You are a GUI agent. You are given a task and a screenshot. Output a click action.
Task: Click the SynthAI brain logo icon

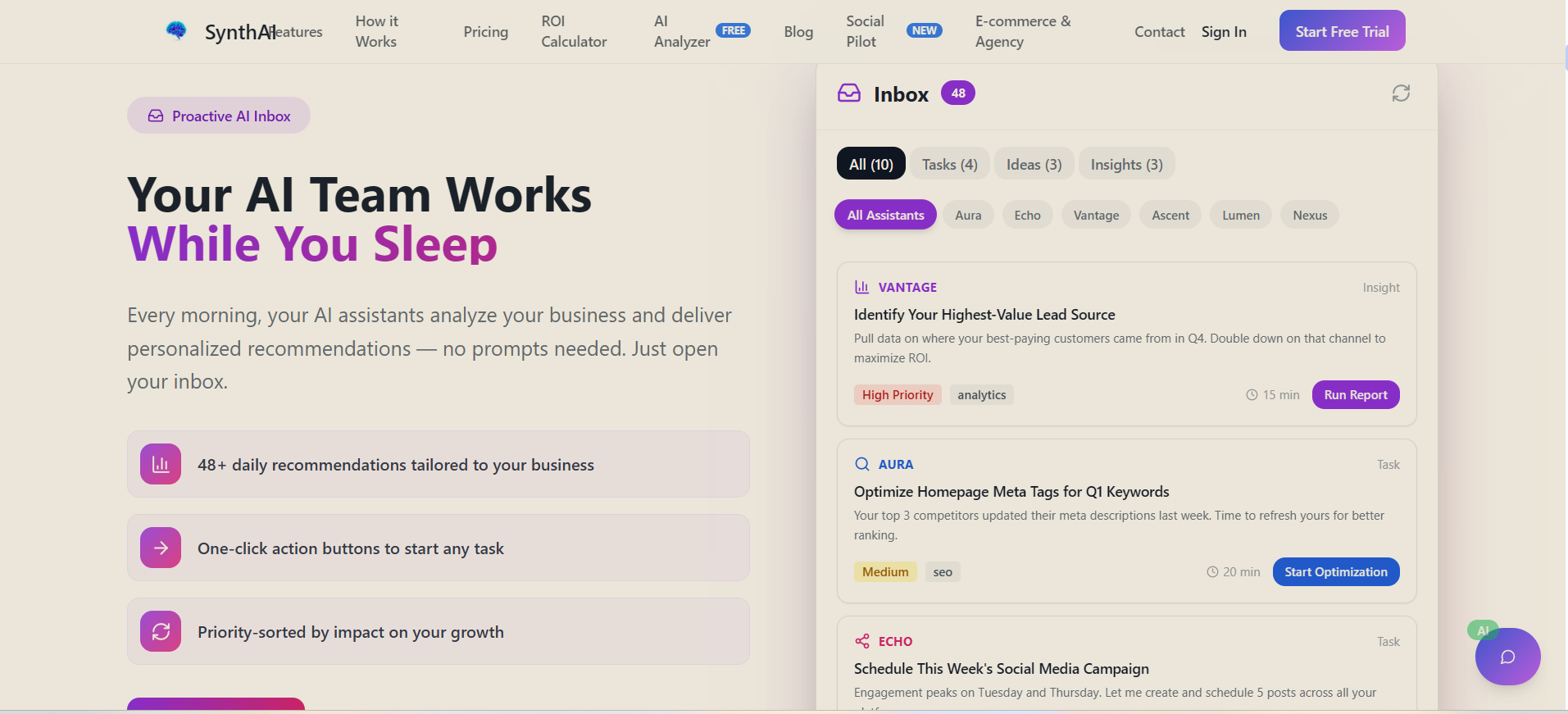point(176,31)
